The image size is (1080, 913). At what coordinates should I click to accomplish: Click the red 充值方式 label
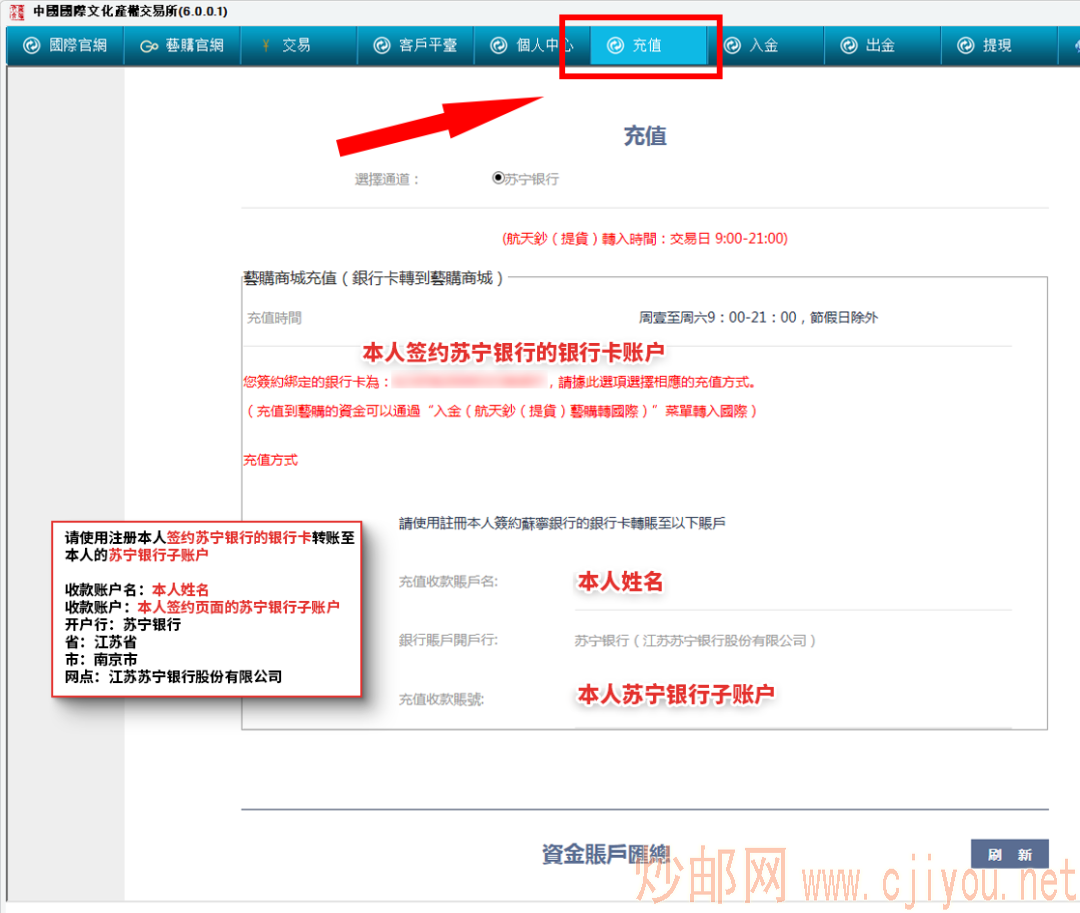pyautogui.click(x=271, y=460)
